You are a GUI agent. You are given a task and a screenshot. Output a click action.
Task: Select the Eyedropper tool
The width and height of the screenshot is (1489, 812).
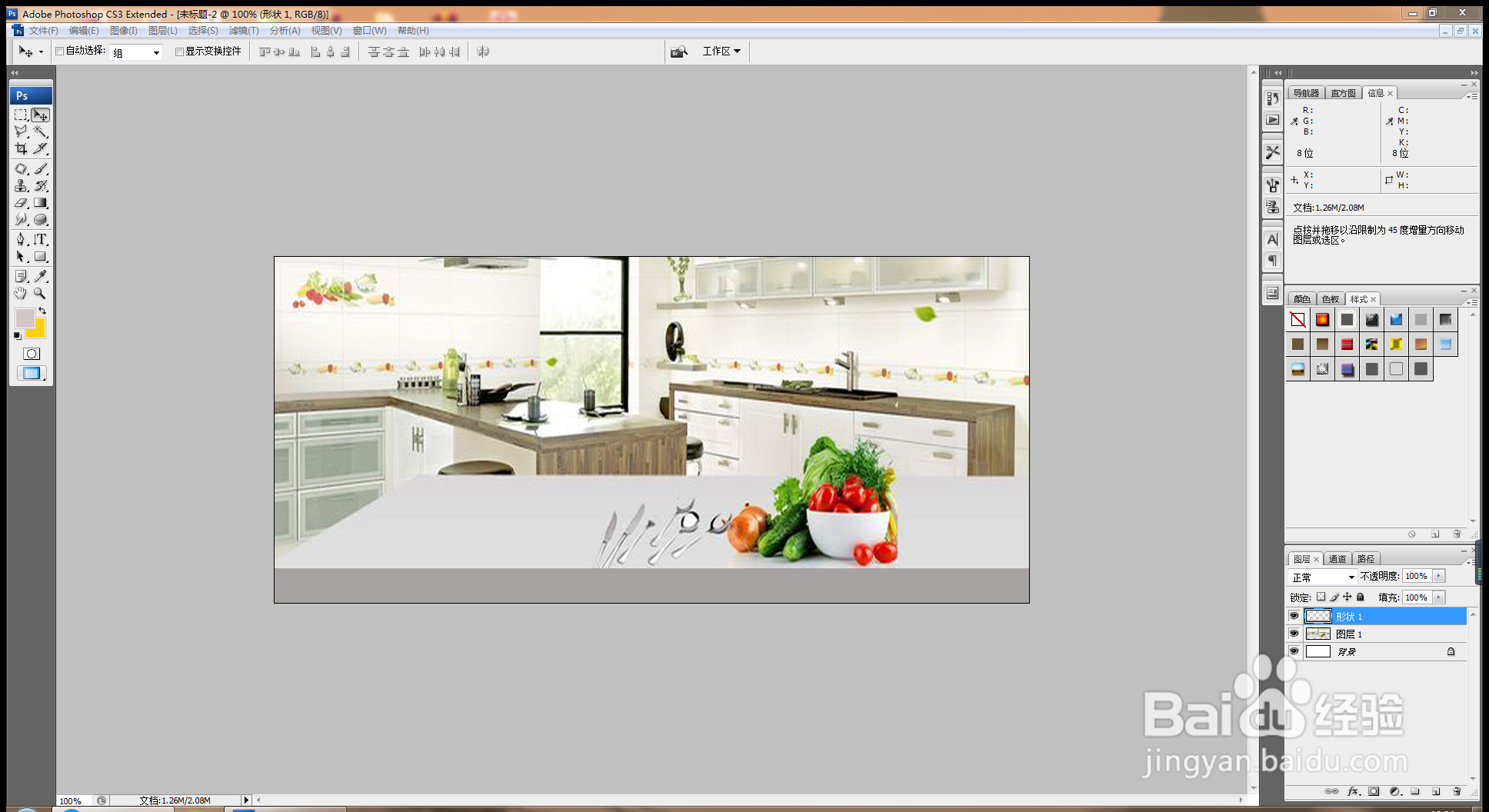click(x=41, y=276)
